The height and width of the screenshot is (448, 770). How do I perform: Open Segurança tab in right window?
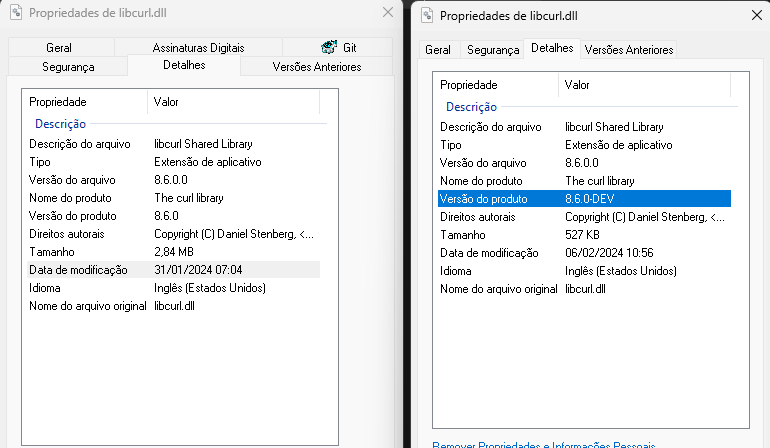(493, 50)
